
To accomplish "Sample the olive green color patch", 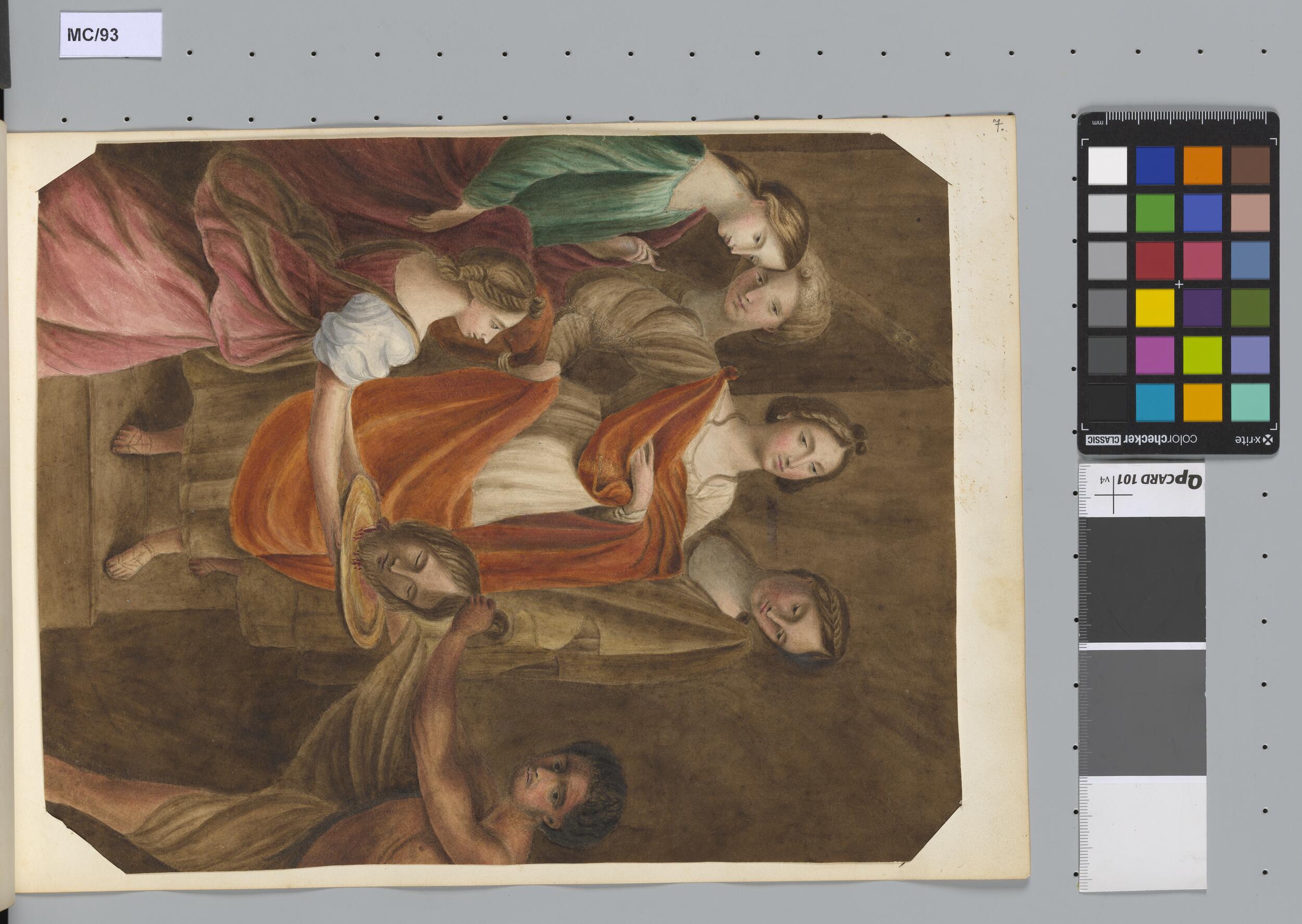I will point(1250,308).
